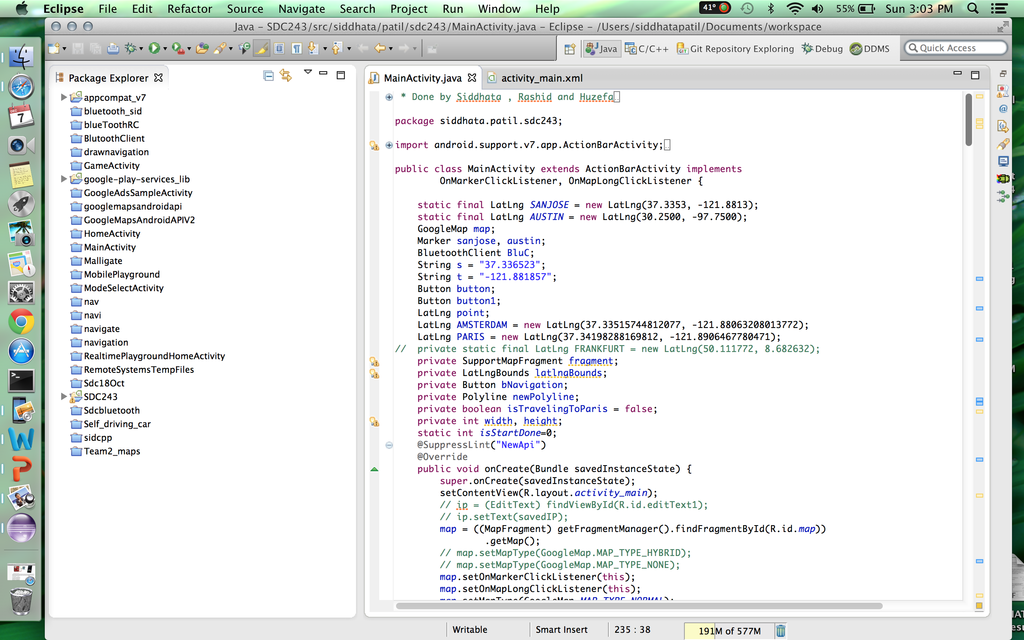Click the Quick Access search field
This screenshot has width=1024, height=640.
click(x=956, y=48)
